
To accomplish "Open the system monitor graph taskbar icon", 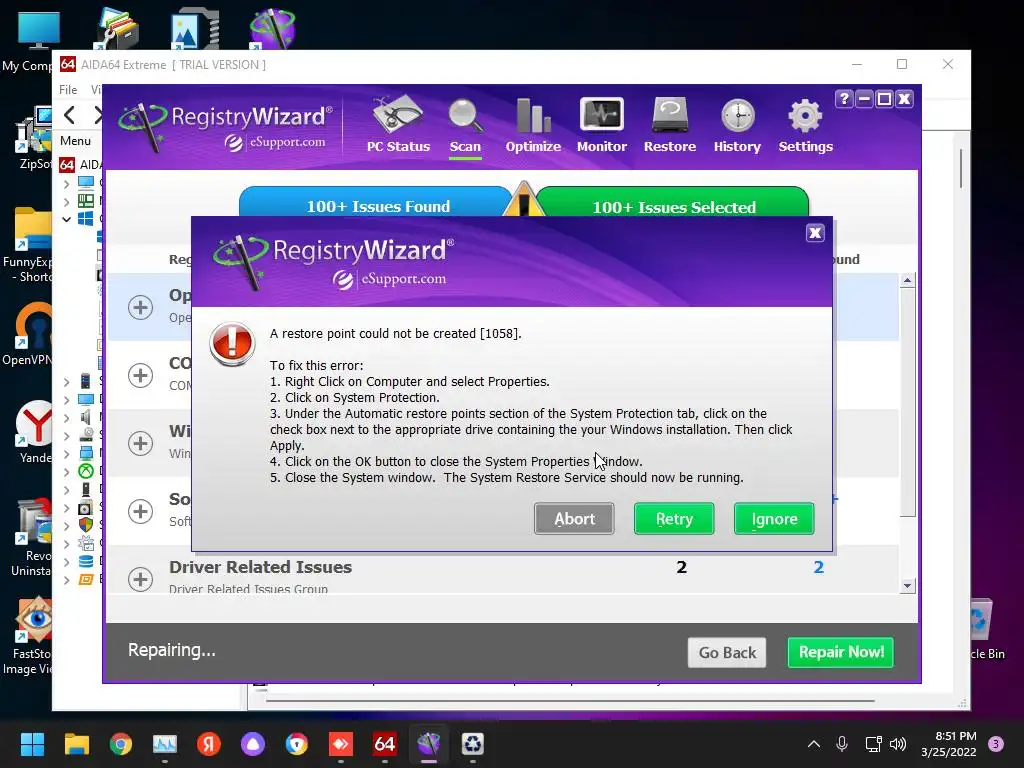I will point(165,744).
